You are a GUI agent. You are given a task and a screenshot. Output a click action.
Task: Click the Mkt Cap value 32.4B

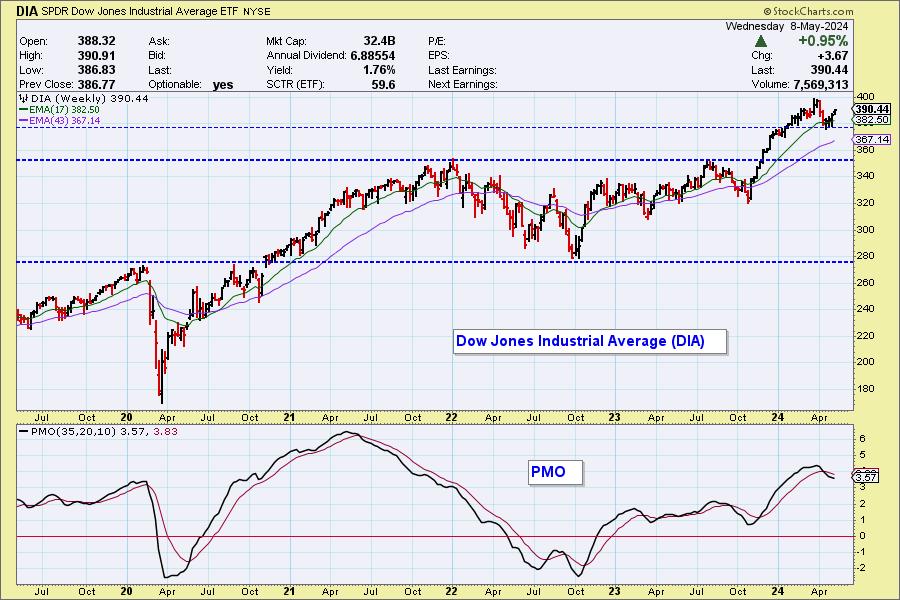tap(379, 41)
